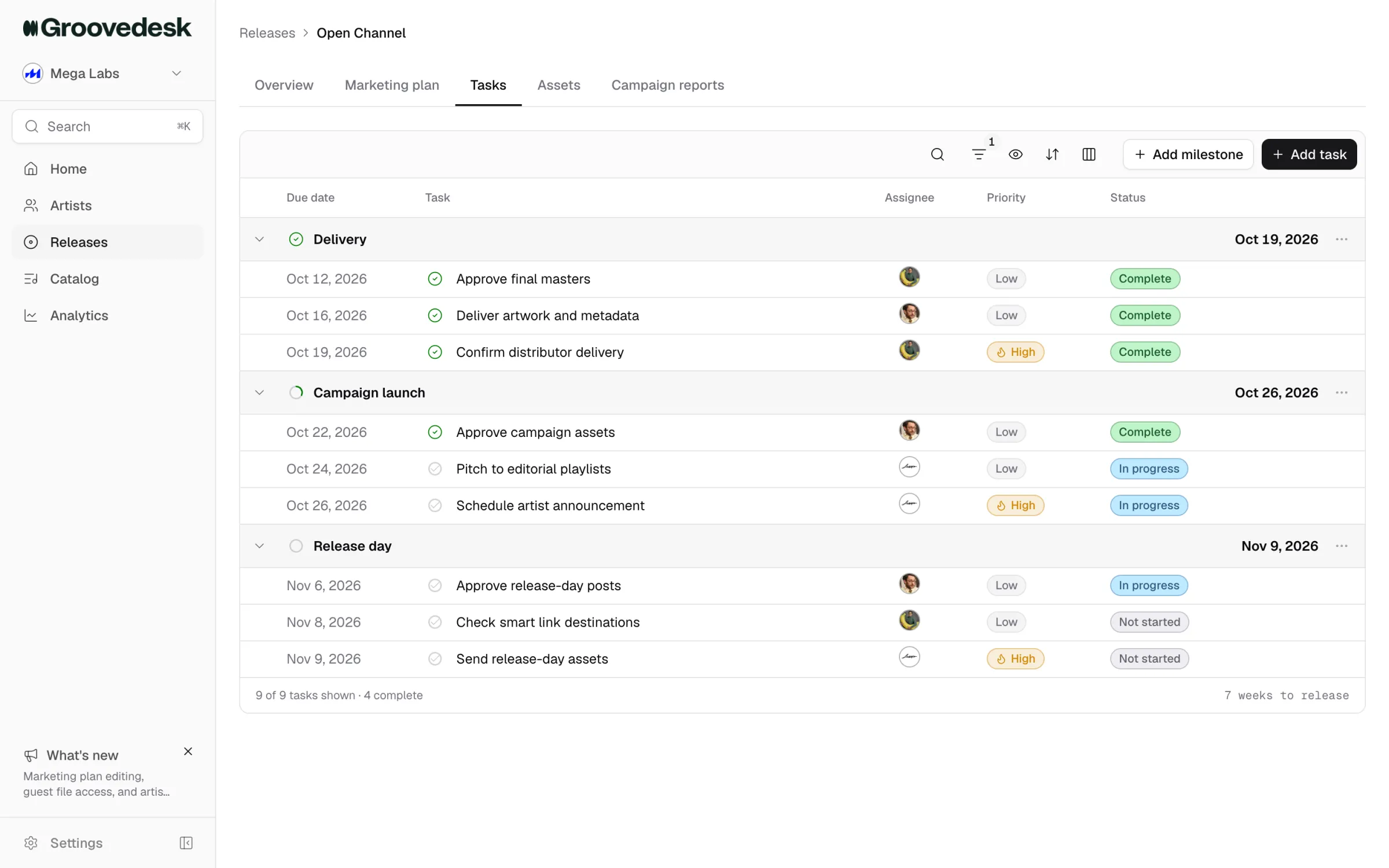Click the Home icon in sidebar
The height and width of the screenshot is (868, 1389).
(x=31, y=169)
